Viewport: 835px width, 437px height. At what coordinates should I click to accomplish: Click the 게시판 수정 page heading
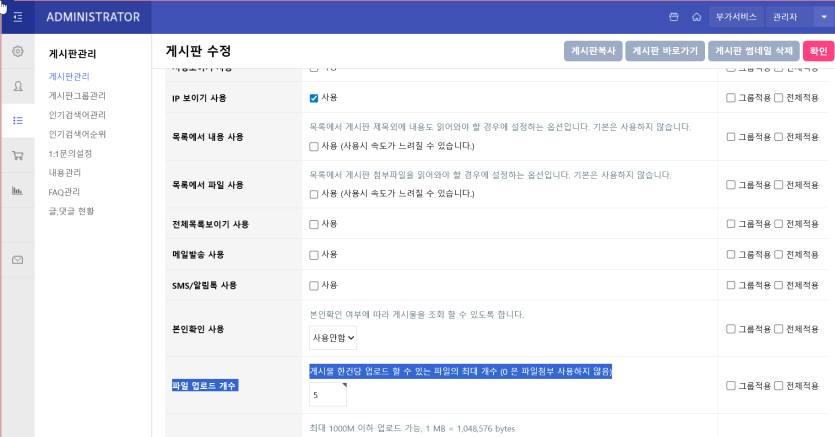(199, 51)
